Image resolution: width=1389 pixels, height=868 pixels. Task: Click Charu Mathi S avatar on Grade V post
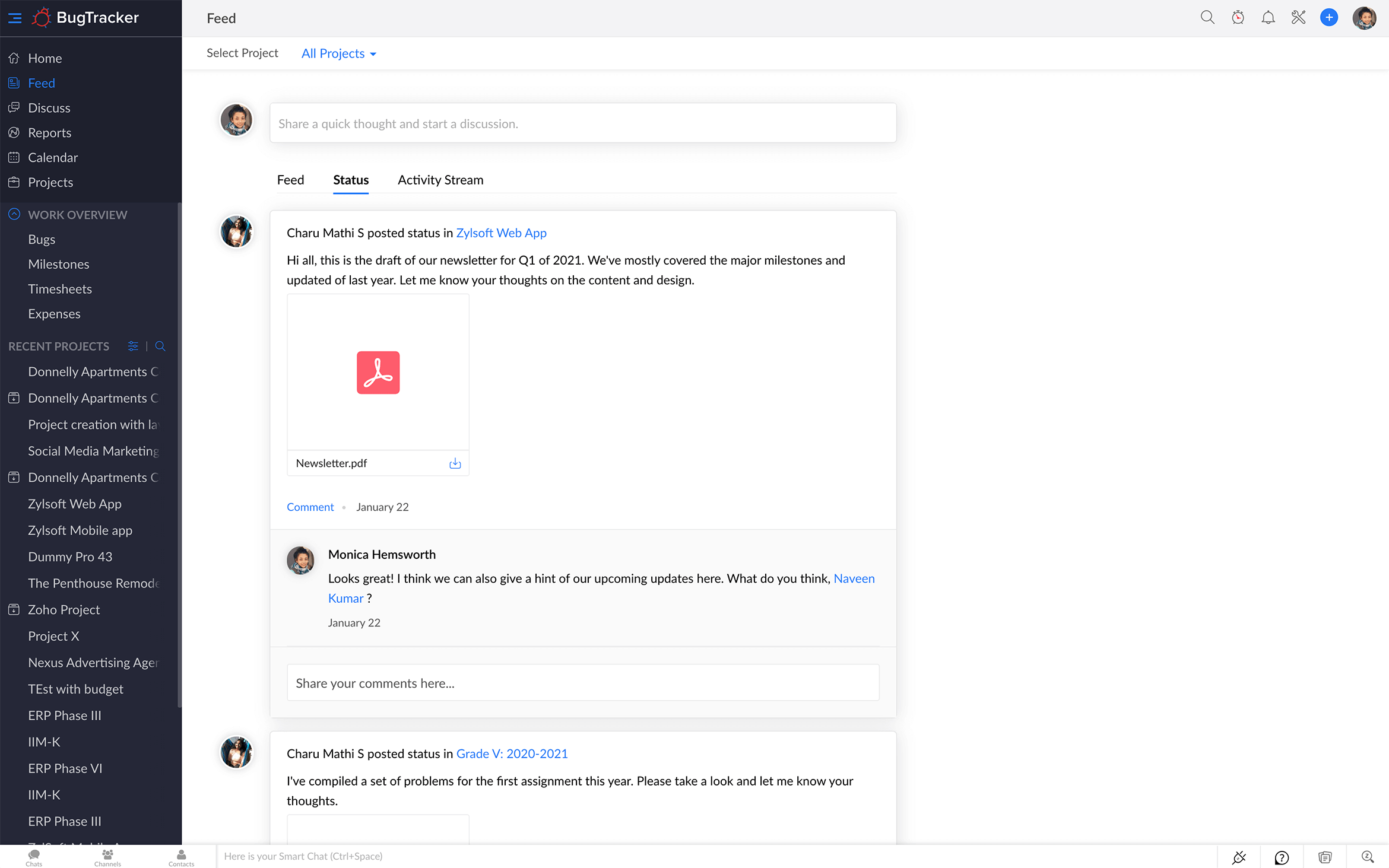pyautogui.click(x=236, y=752)
